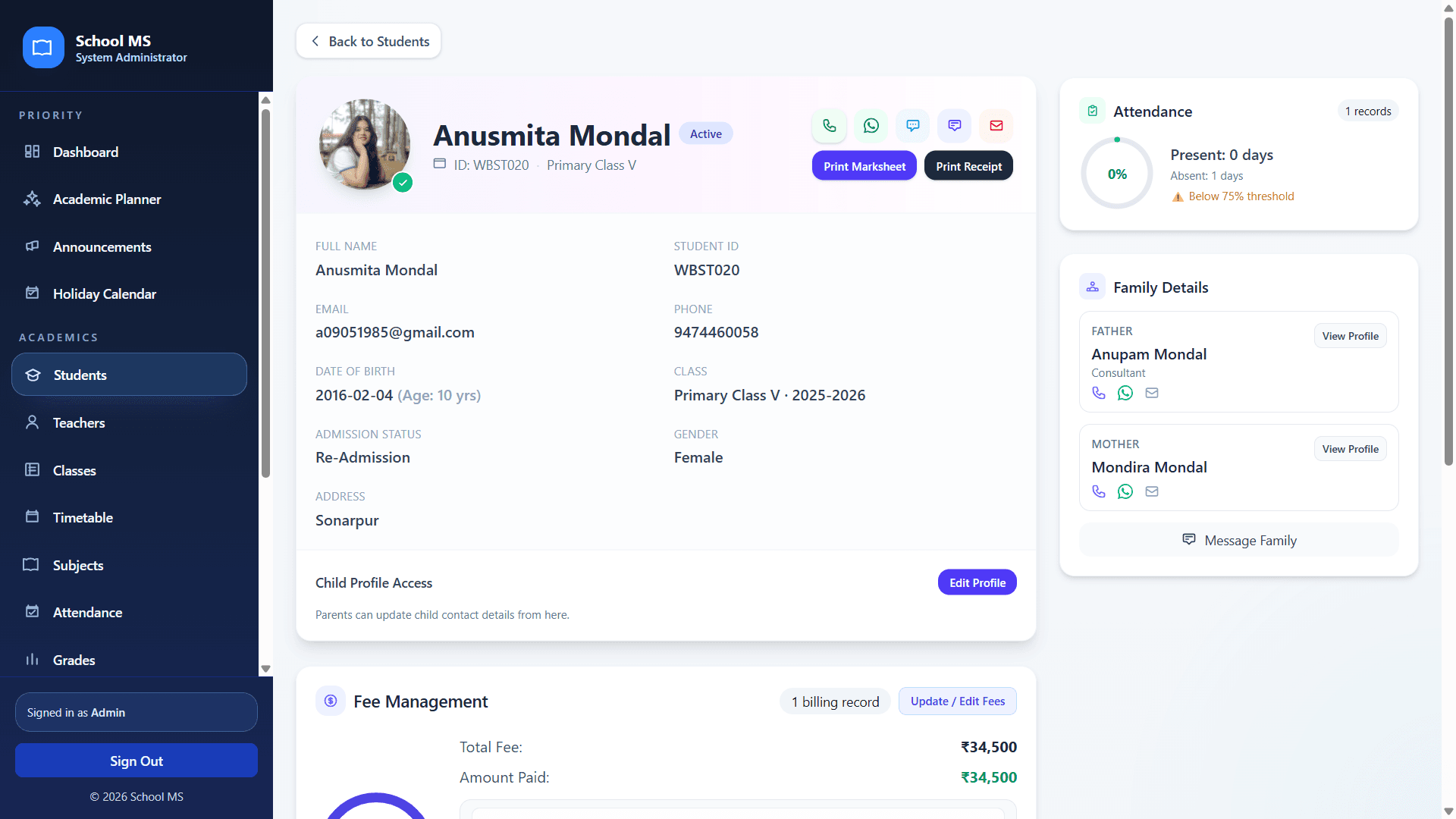The height and width of the screenshot is (819, 1456).
Task: Click the main page vertical scrollbar thumb
Action: (1448, 241)
